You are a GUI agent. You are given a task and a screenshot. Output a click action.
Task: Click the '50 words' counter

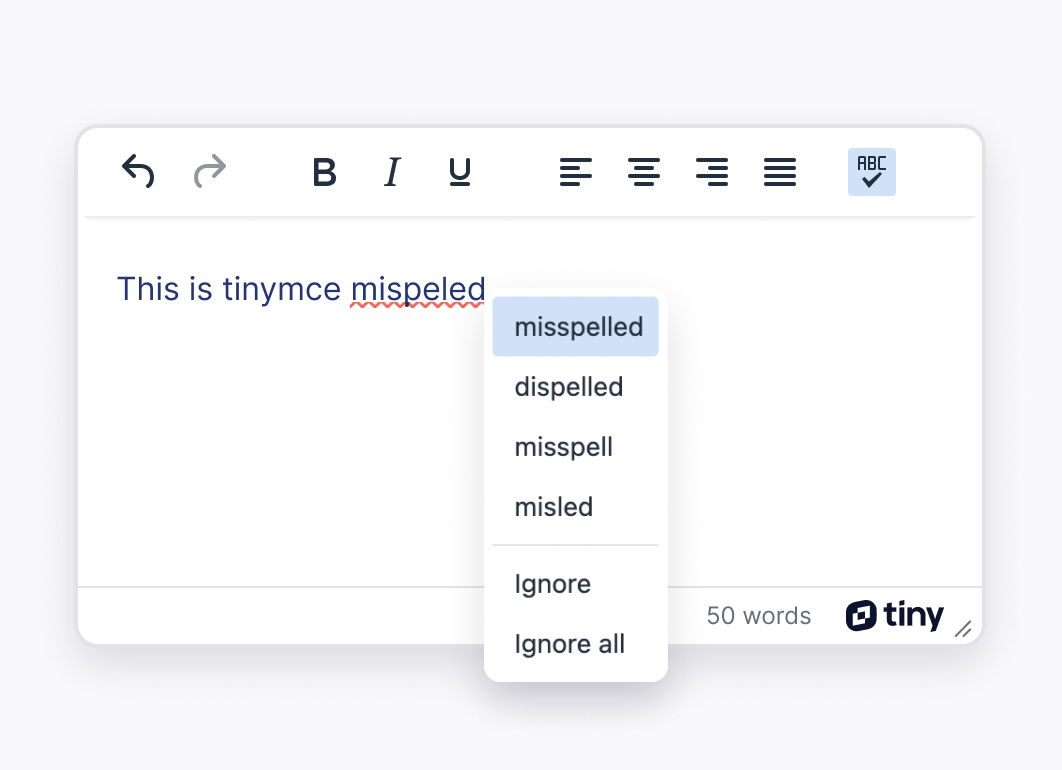tap(757, 616)
